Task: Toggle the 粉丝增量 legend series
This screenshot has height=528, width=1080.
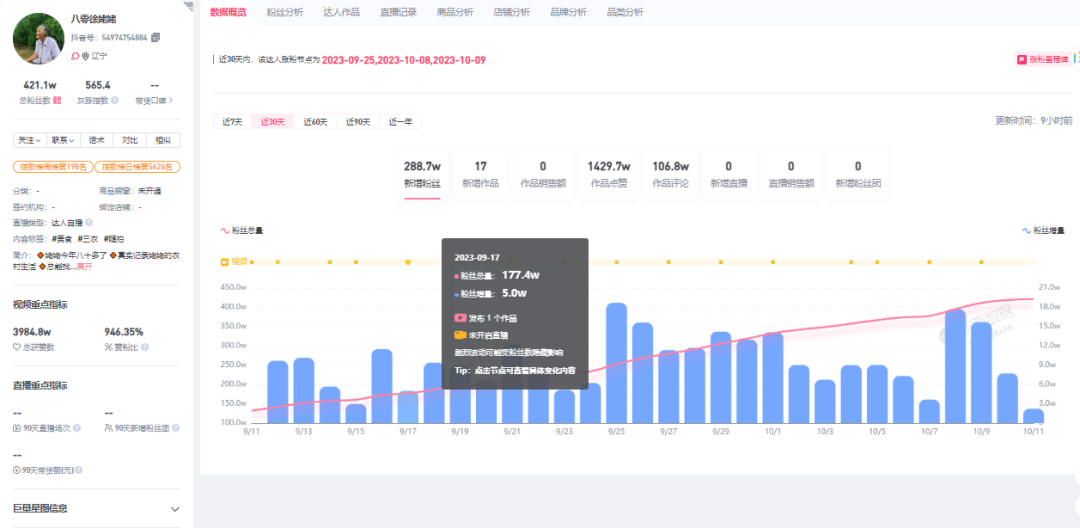Action: point(1043,230)
